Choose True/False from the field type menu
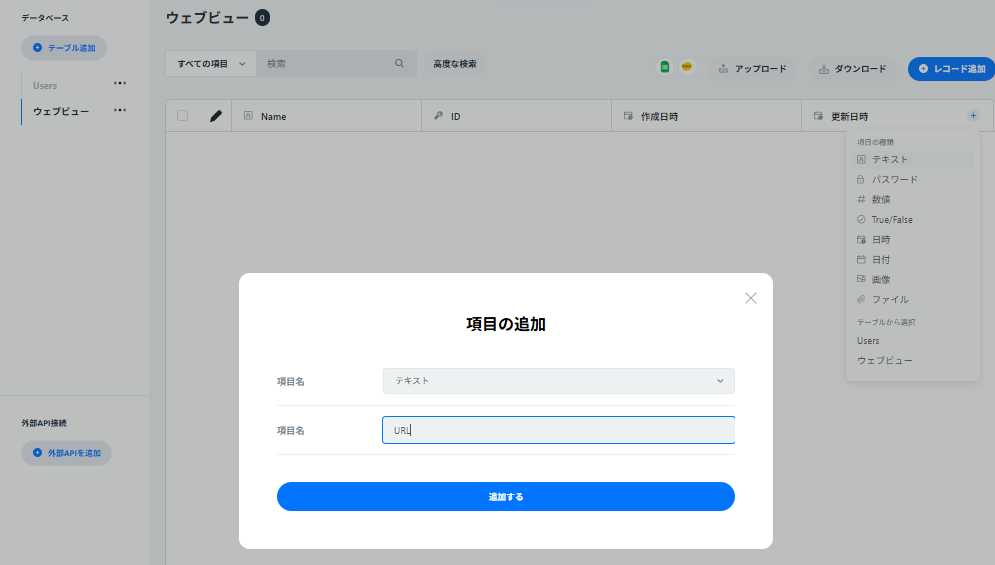 coord(913,220)
